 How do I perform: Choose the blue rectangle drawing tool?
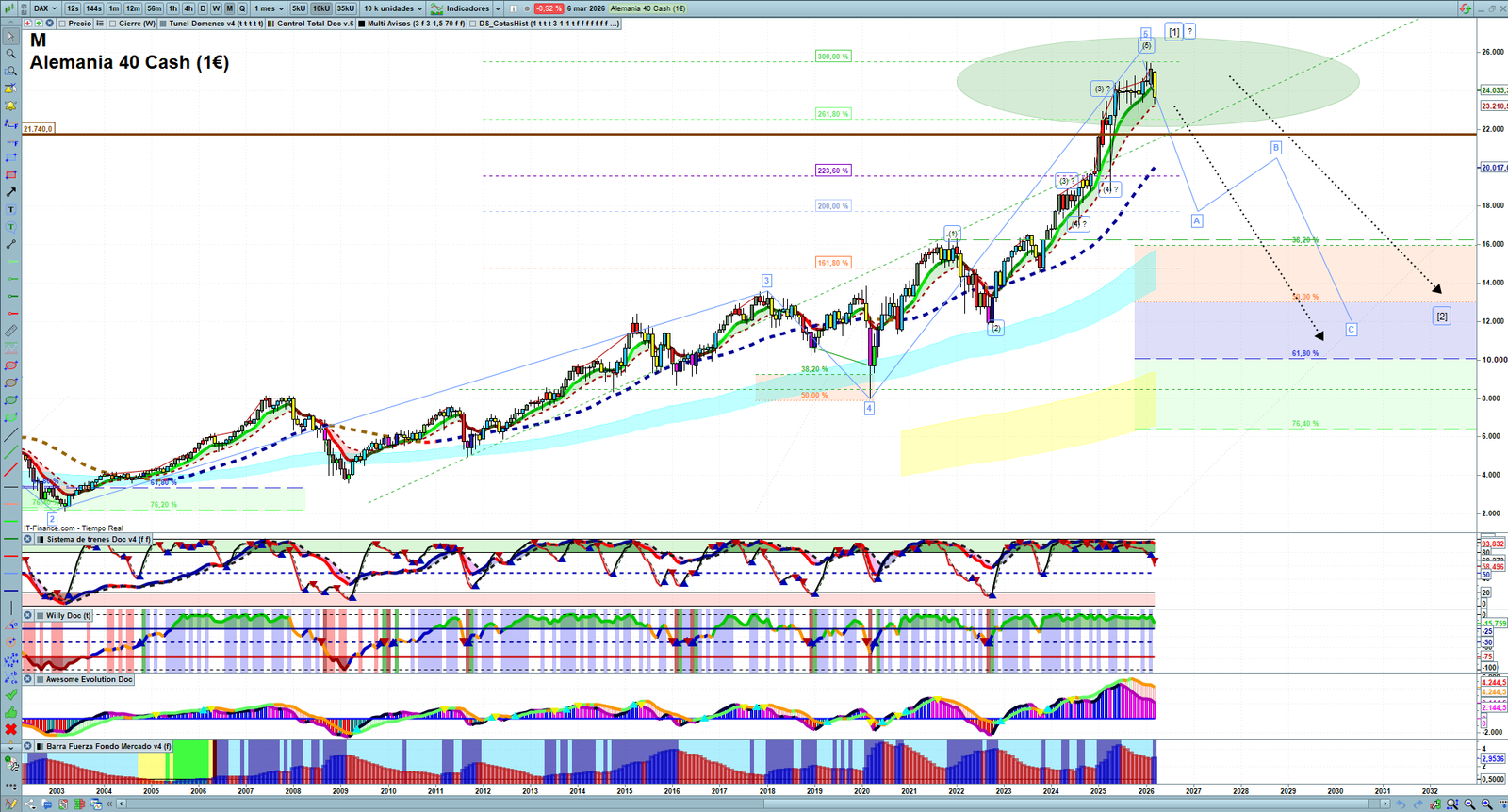click(11, 157)
